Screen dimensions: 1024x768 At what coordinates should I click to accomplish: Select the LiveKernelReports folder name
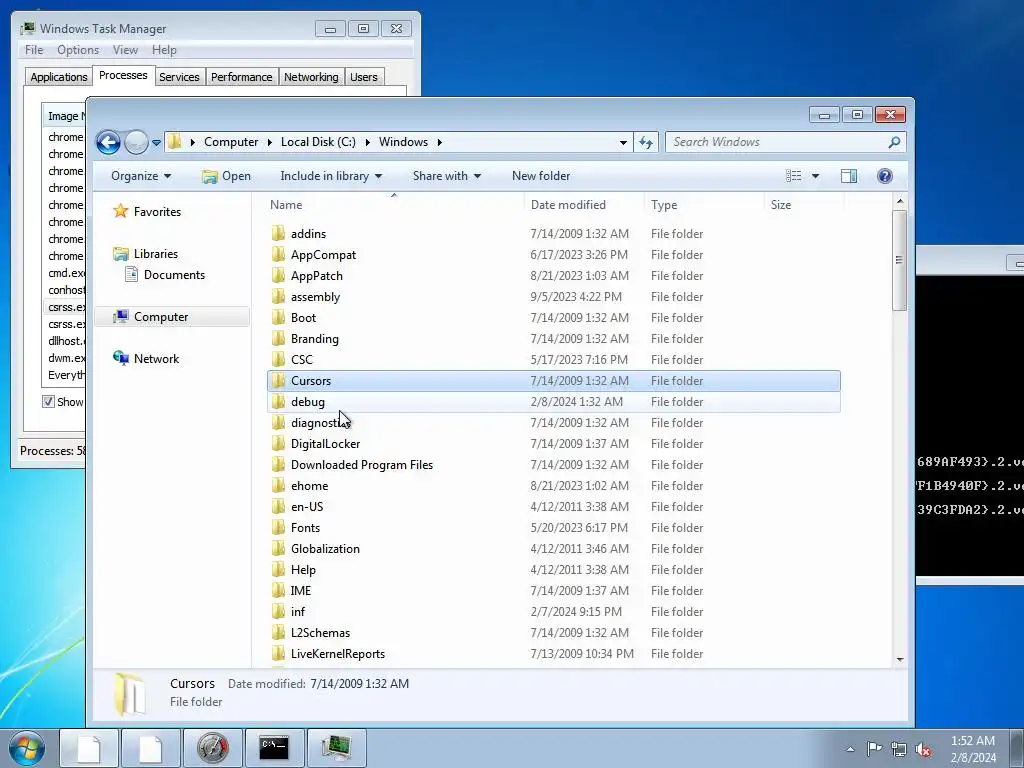click(338, 653)
